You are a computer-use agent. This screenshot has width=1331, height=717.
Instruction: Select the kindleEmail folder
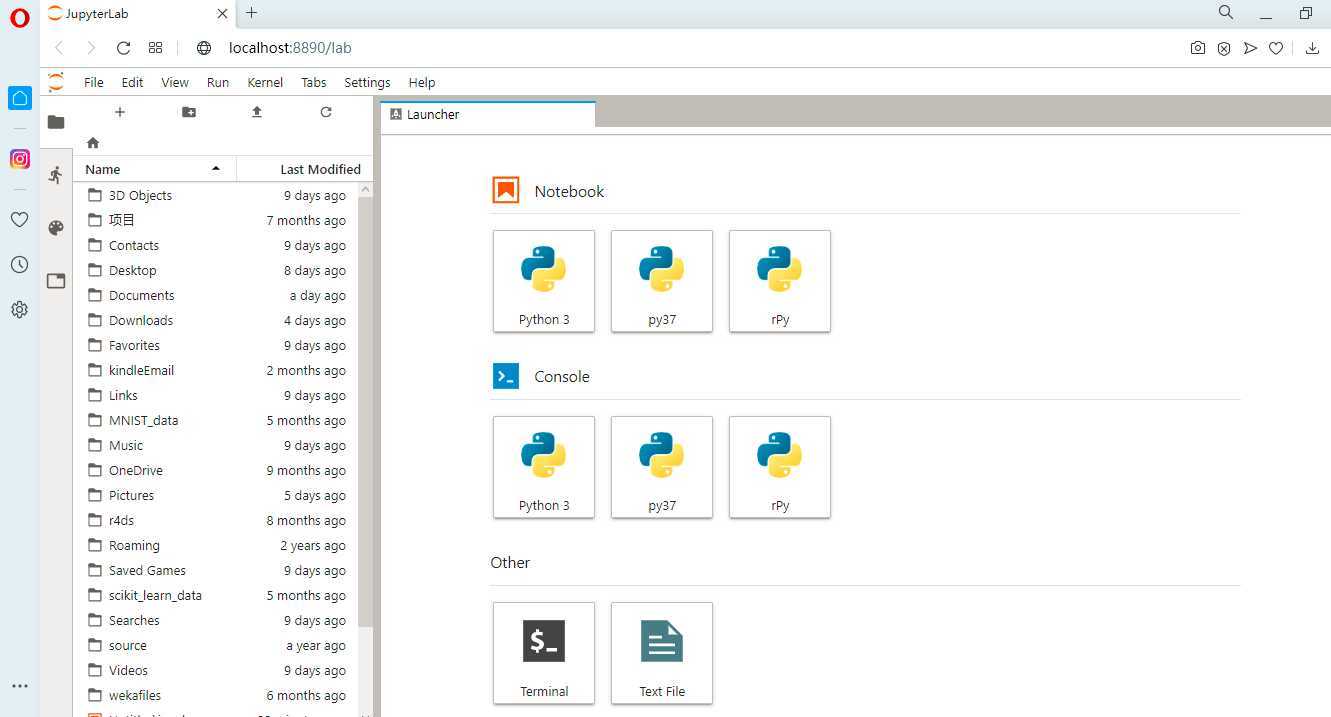216,370
